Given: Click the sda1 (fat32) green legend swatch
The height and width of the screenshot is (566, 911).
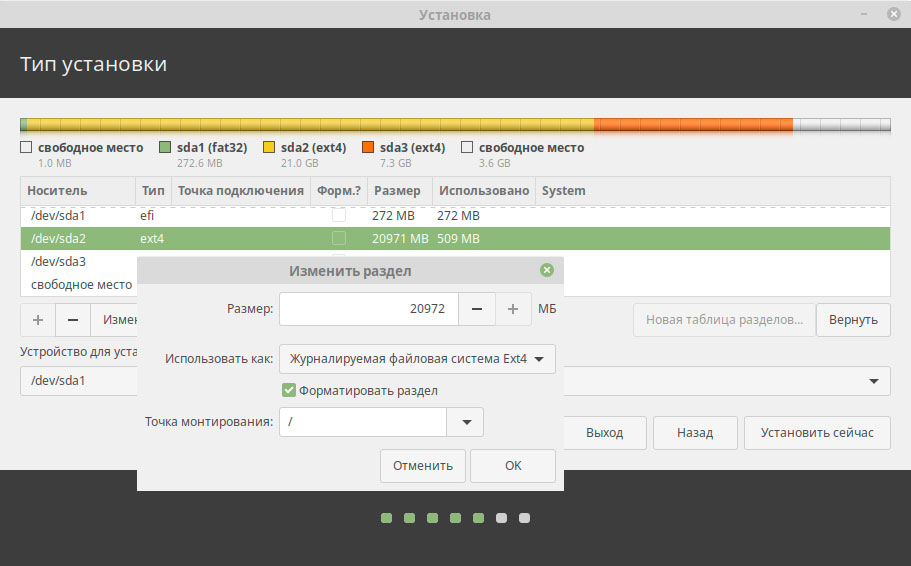Looking at the screenshot, I should click(165, 147).
